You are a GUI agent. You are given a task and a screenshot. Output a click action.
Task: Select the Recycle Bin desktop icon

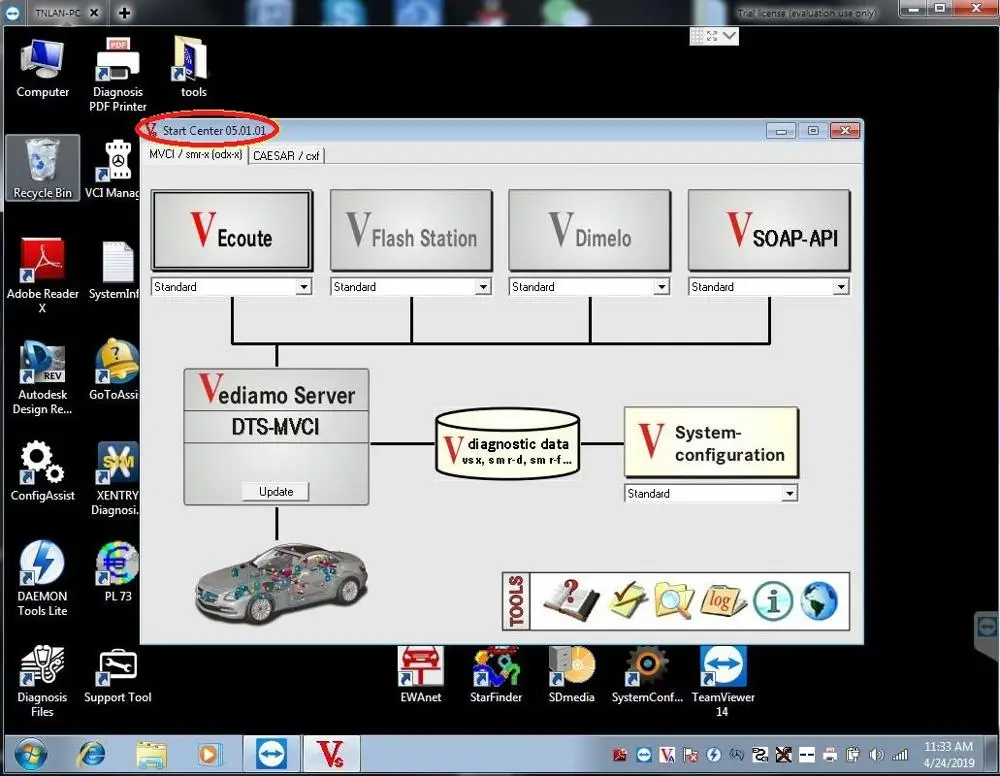point(43,168)
